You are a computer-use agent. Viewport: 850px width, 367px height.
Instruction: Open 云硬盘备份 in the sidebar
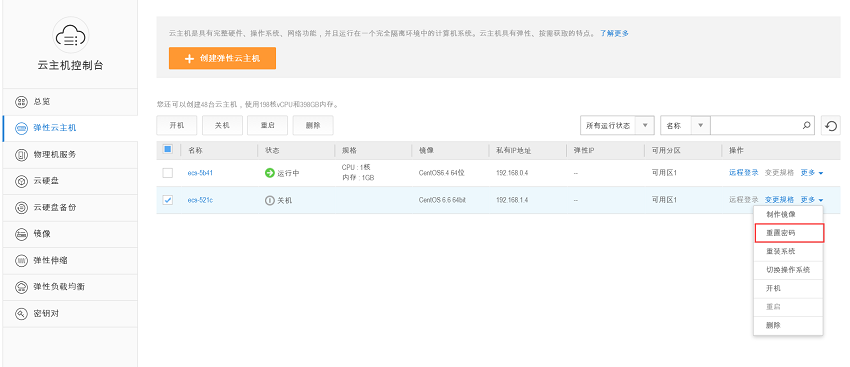(69, 207)
